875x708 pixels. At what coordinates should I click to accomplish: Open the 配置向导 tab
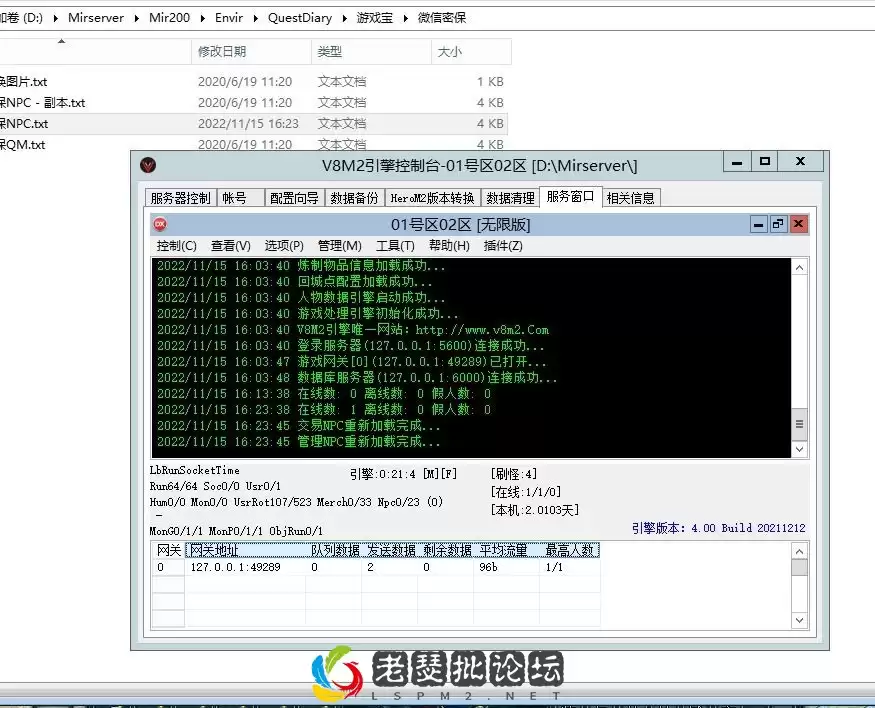click(x=294, y=198)
